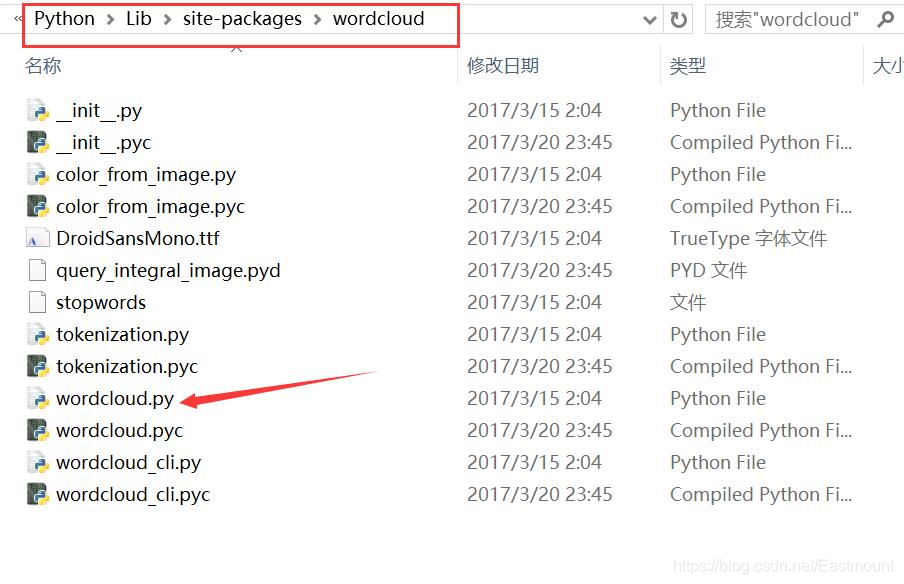Image resolution: width=904 pixels, height=584 pixels.
Task: Go to site-packages folder in breadcrumb
Action: tap(242, 19)
